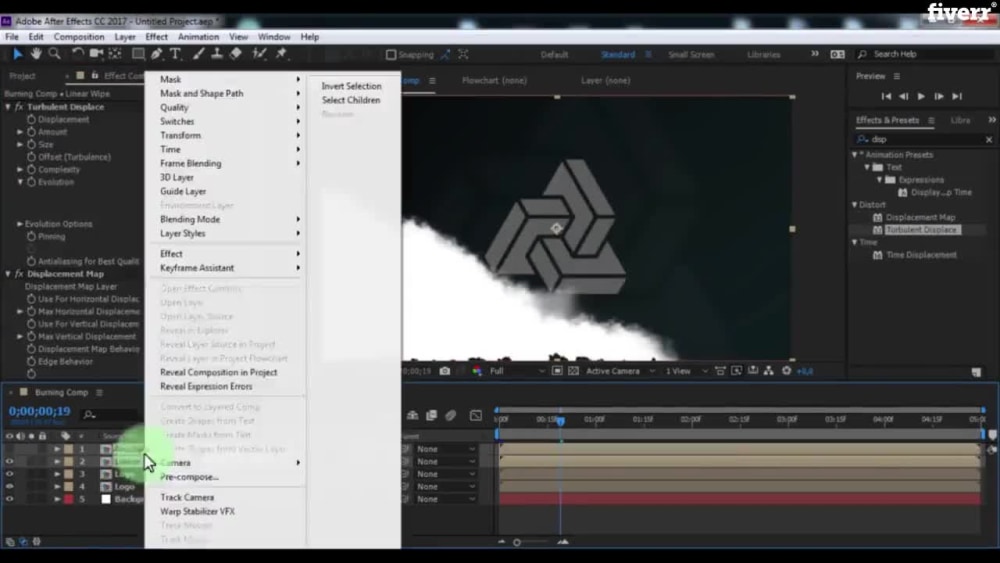Open the Animation menu
1000x563 pixels.
coord(198,37)
